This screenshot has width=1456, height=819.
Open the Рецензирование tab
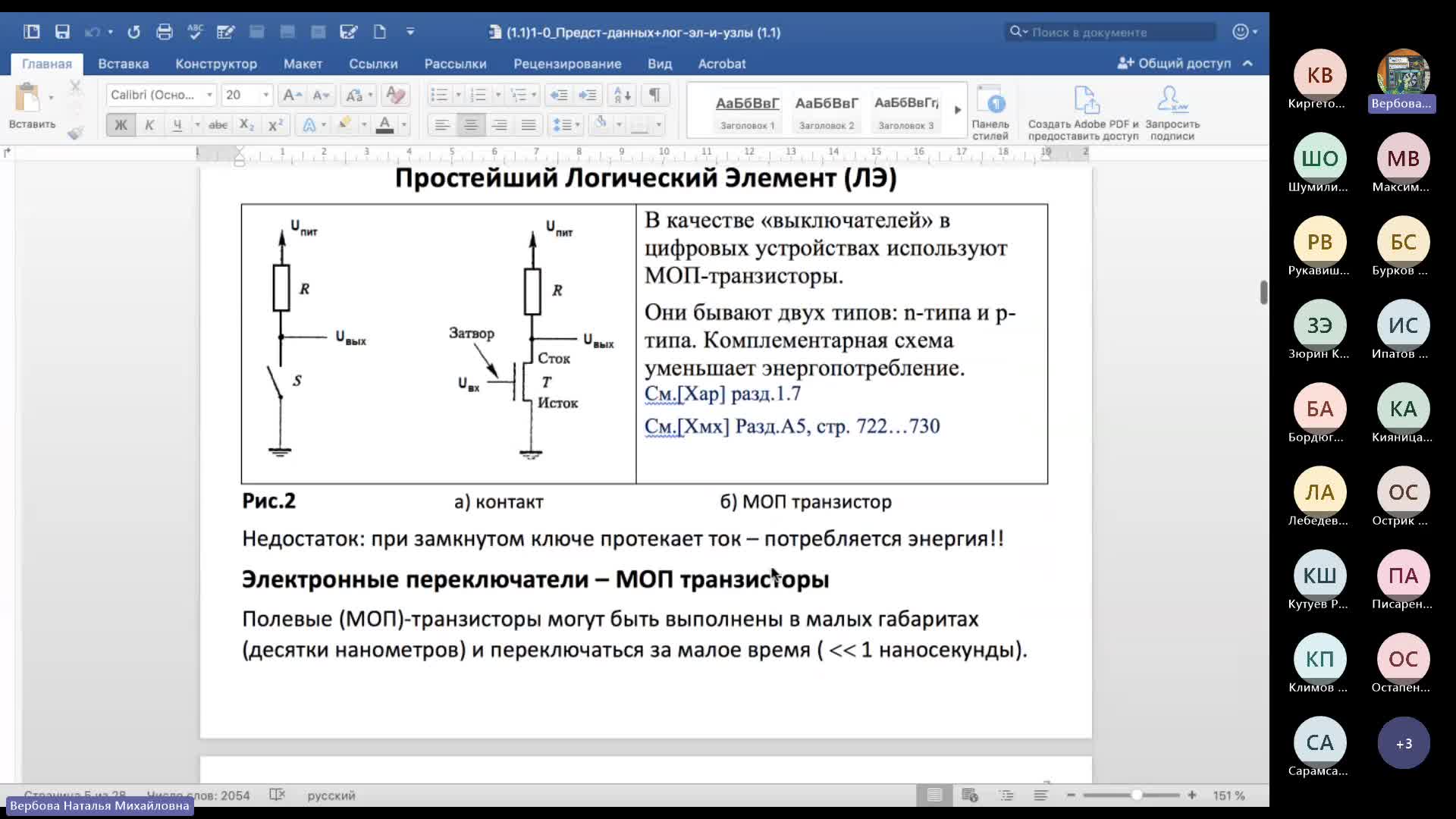click(x=567, y=64)
